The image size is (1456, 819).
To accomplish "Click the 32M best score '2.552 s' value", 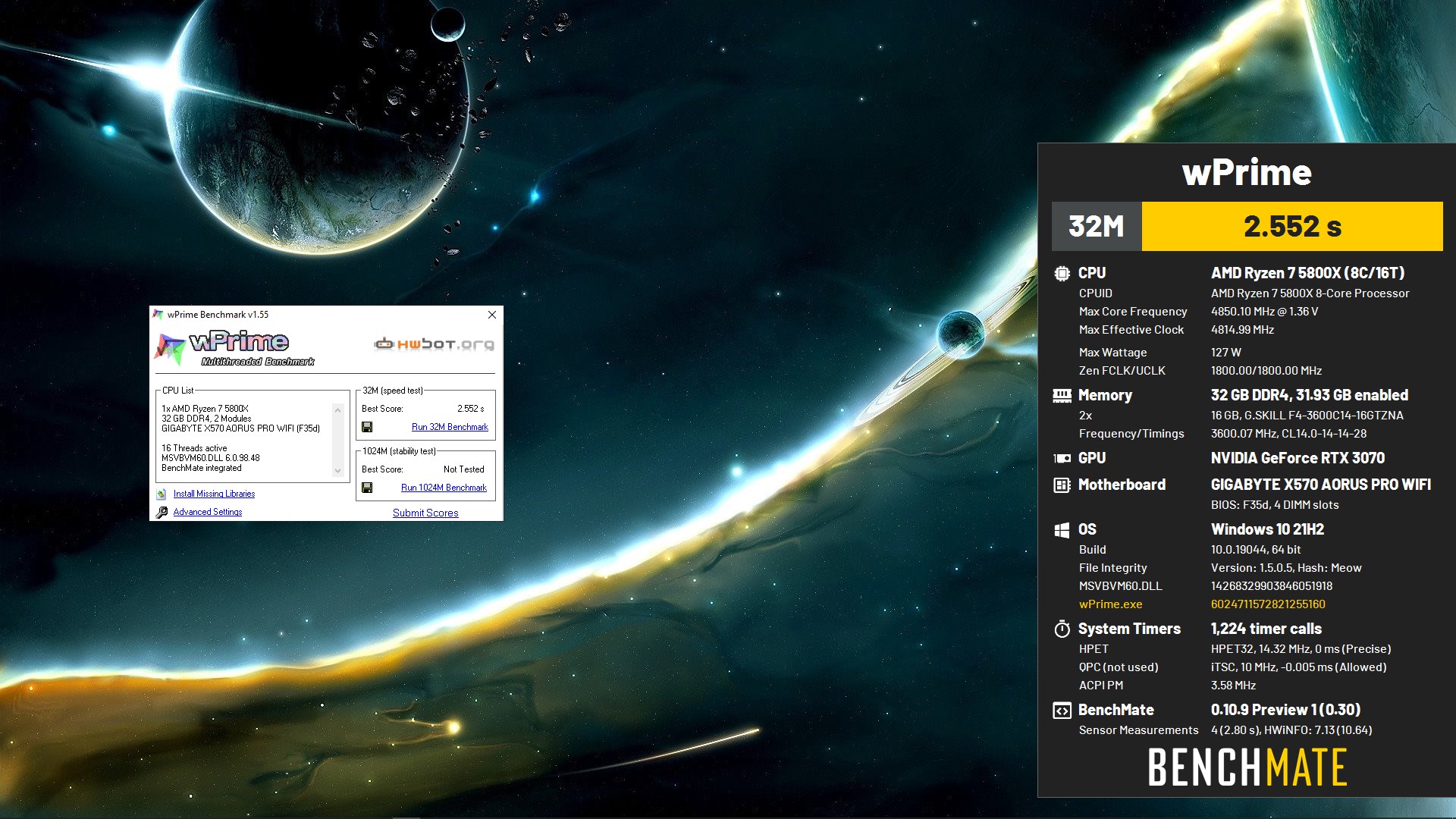I will pyautogui.click(x=470, y=409).
